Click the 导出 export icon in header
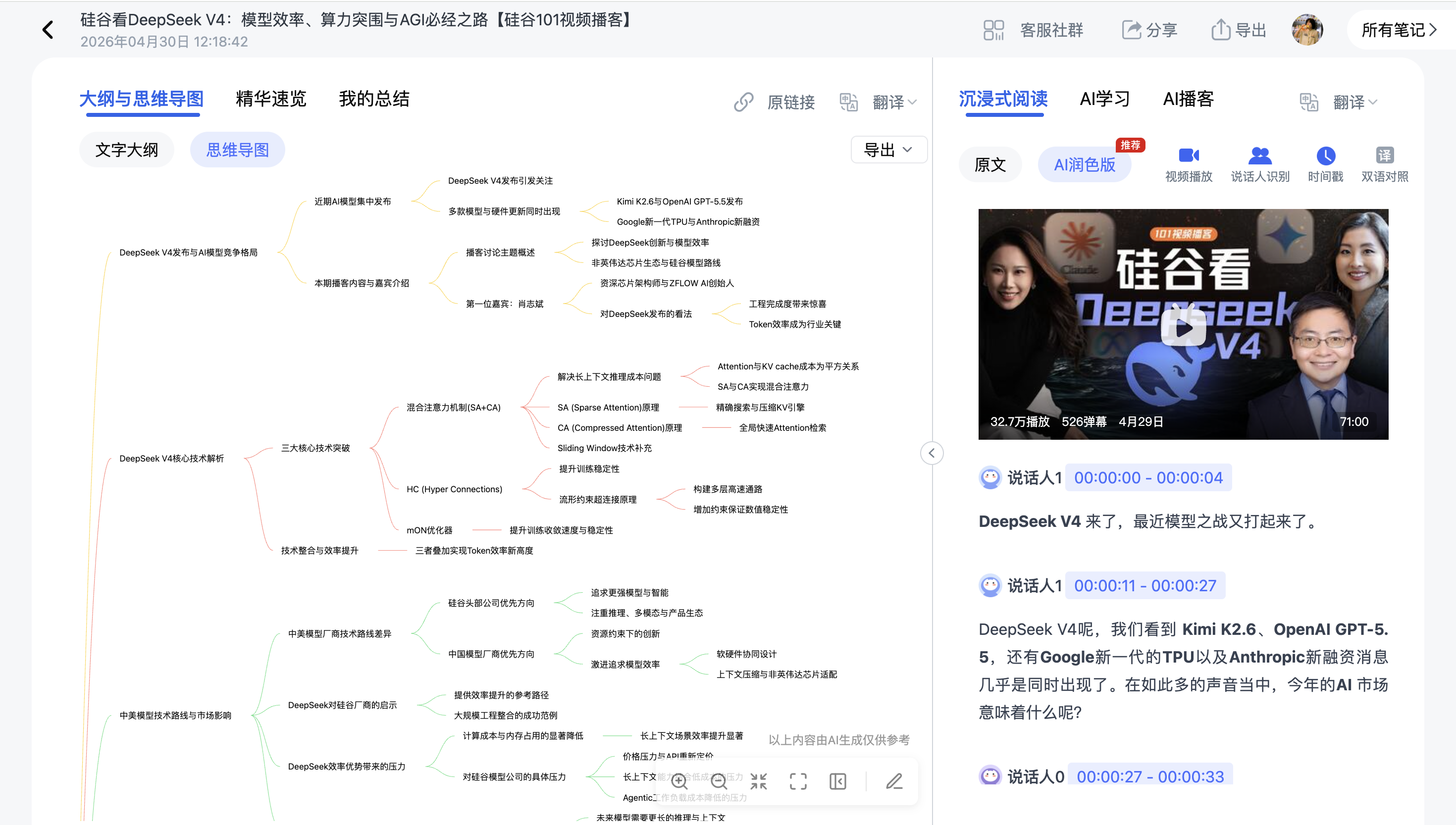The height and width of the screenshot is (825, 1456). click(1220, 30)
